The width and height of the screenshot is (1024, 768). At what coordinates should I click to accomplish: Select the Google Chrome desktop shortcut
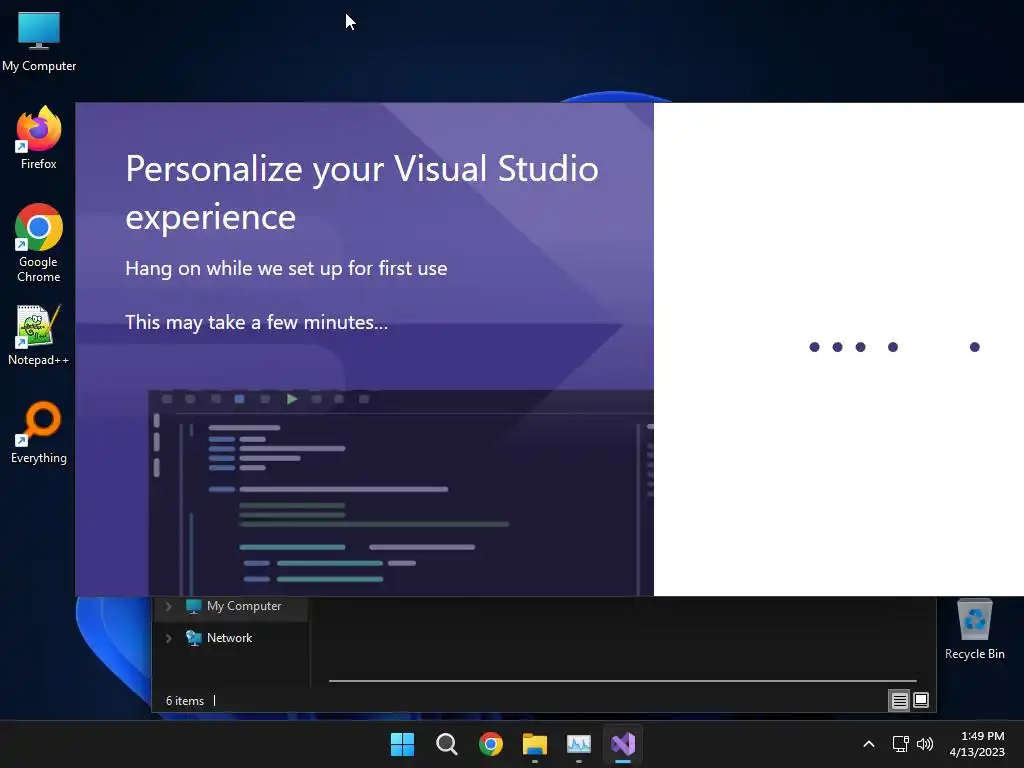tap(39, 243)
